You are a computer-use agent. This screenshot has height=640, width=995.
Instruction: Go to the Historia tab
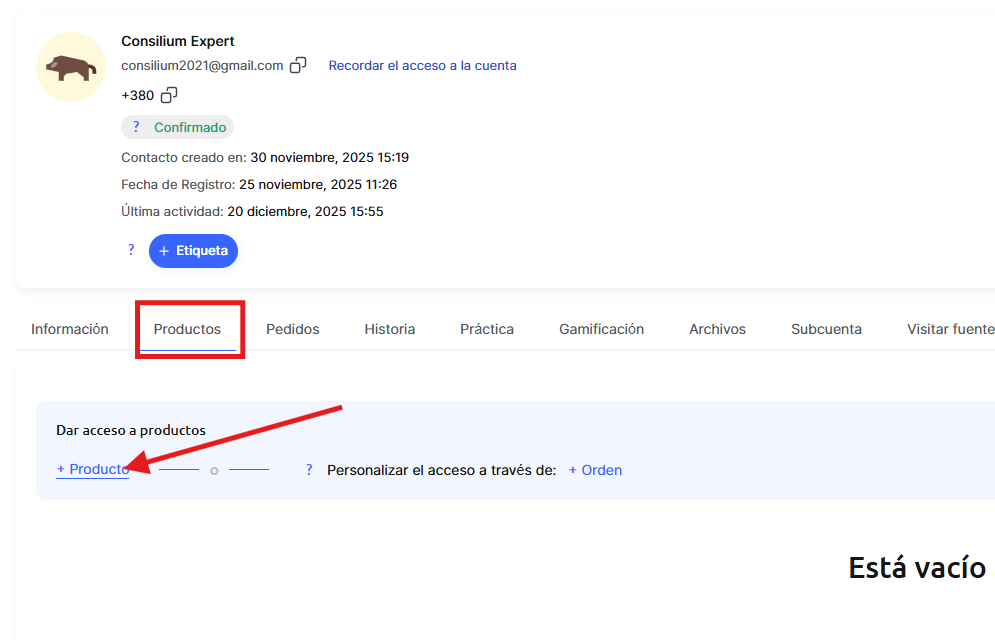(389, 329)
